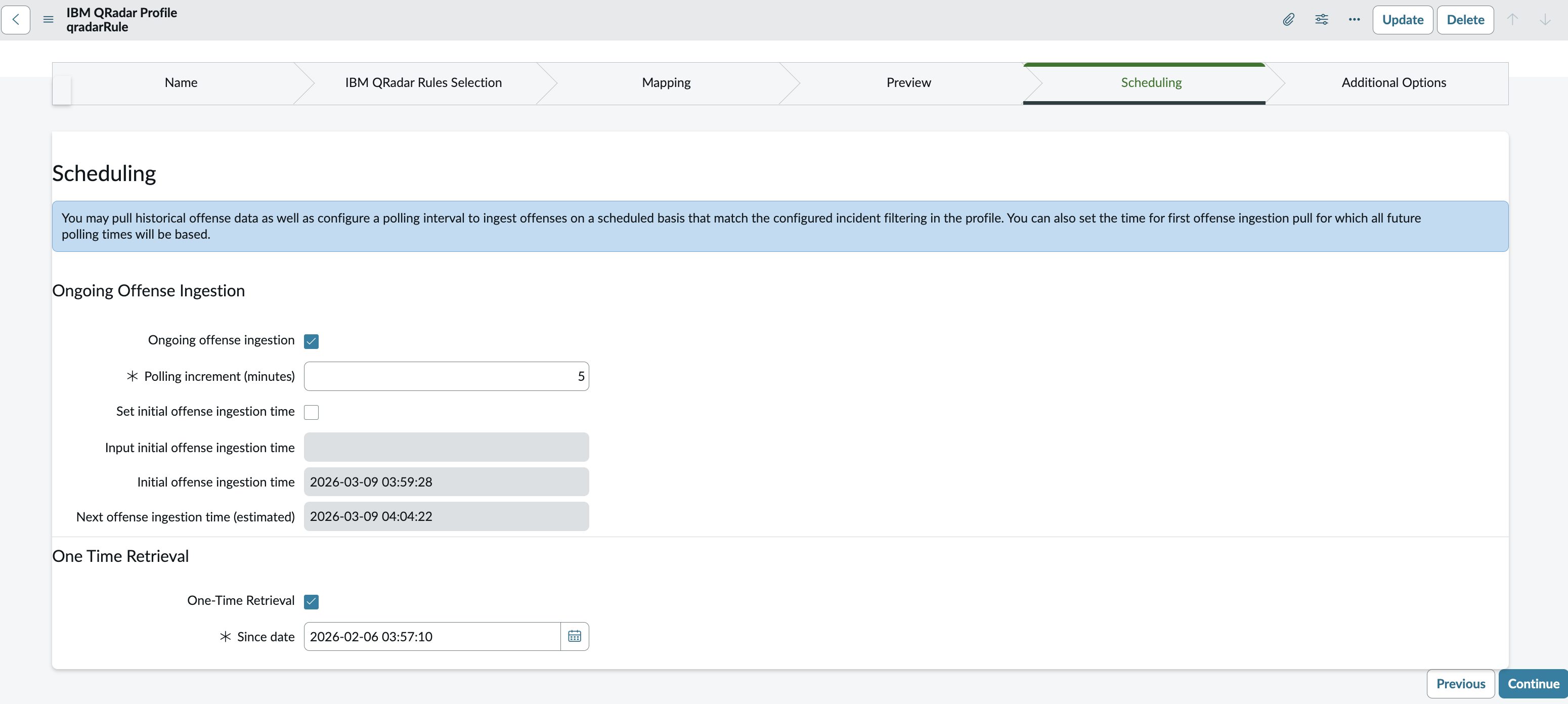The height and width of the screenshot is (704, 1568).
Task: Personalize form via the sliders icon
Action: coord(1322,19)
